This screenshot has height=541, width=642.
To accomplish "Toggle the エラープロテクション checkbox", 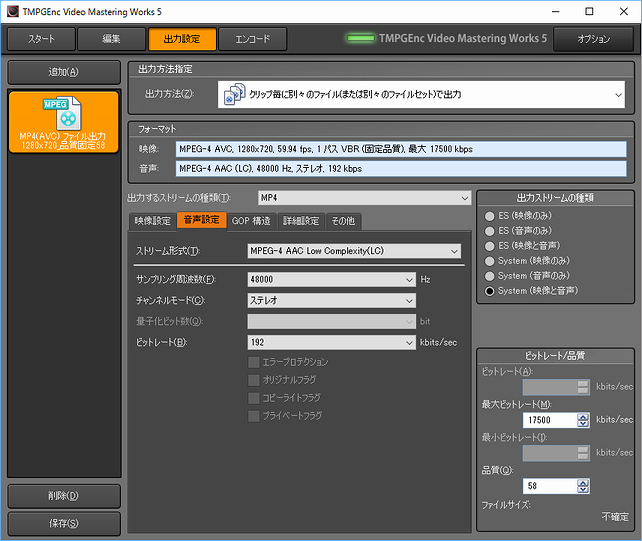I will pos(254,362).
